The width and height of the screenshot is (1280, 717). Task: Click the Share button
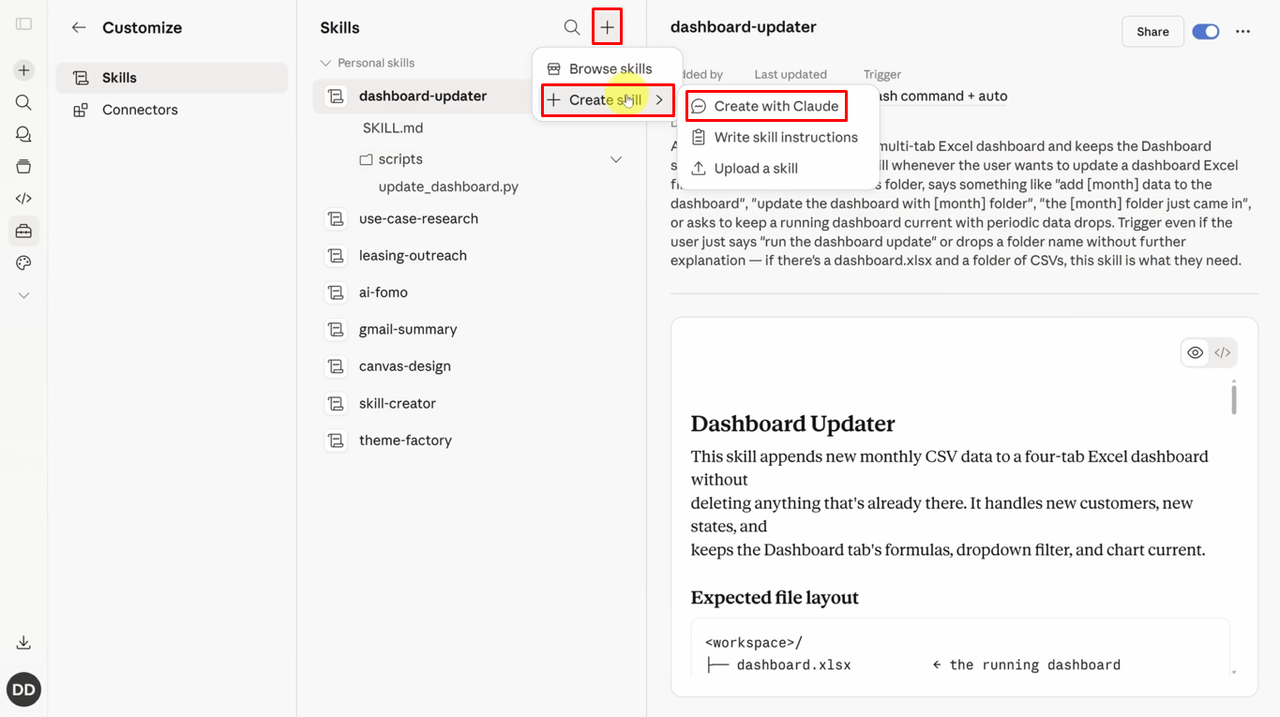click(1153, 32)
